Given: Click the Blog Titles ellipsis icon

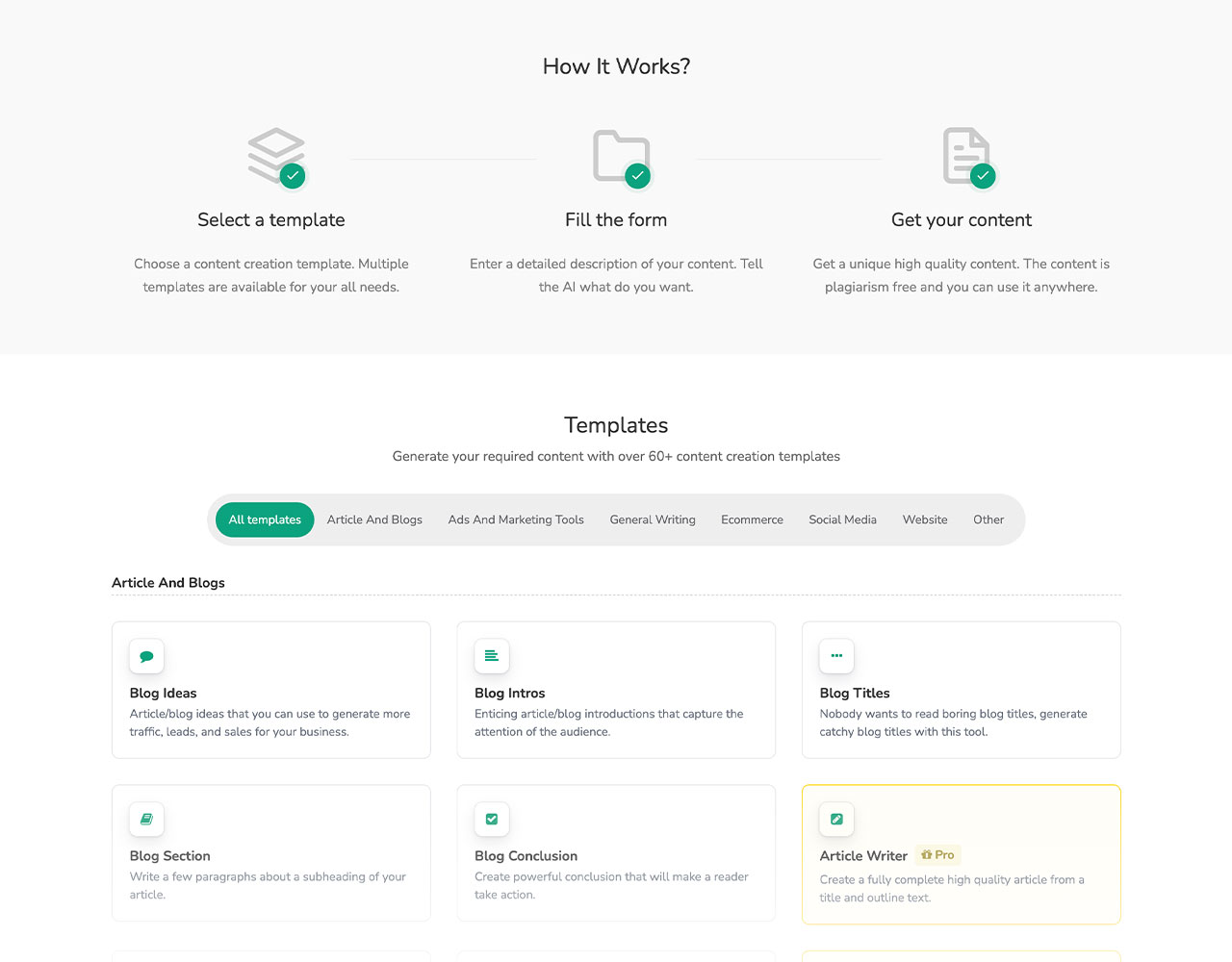Looking at the screenshot, I should point(836,656).
